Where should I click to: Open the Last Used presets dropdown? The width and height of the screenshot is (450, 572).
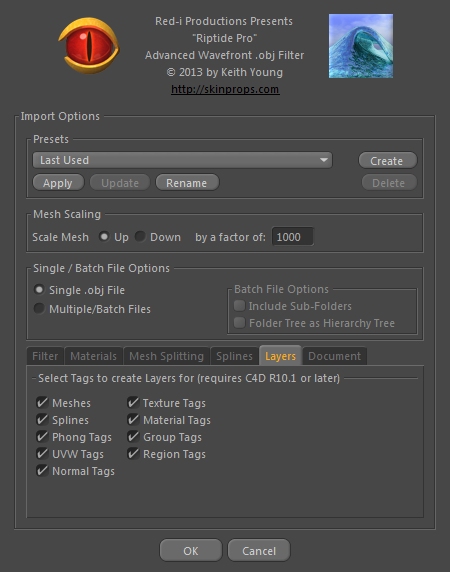[182, 160]
